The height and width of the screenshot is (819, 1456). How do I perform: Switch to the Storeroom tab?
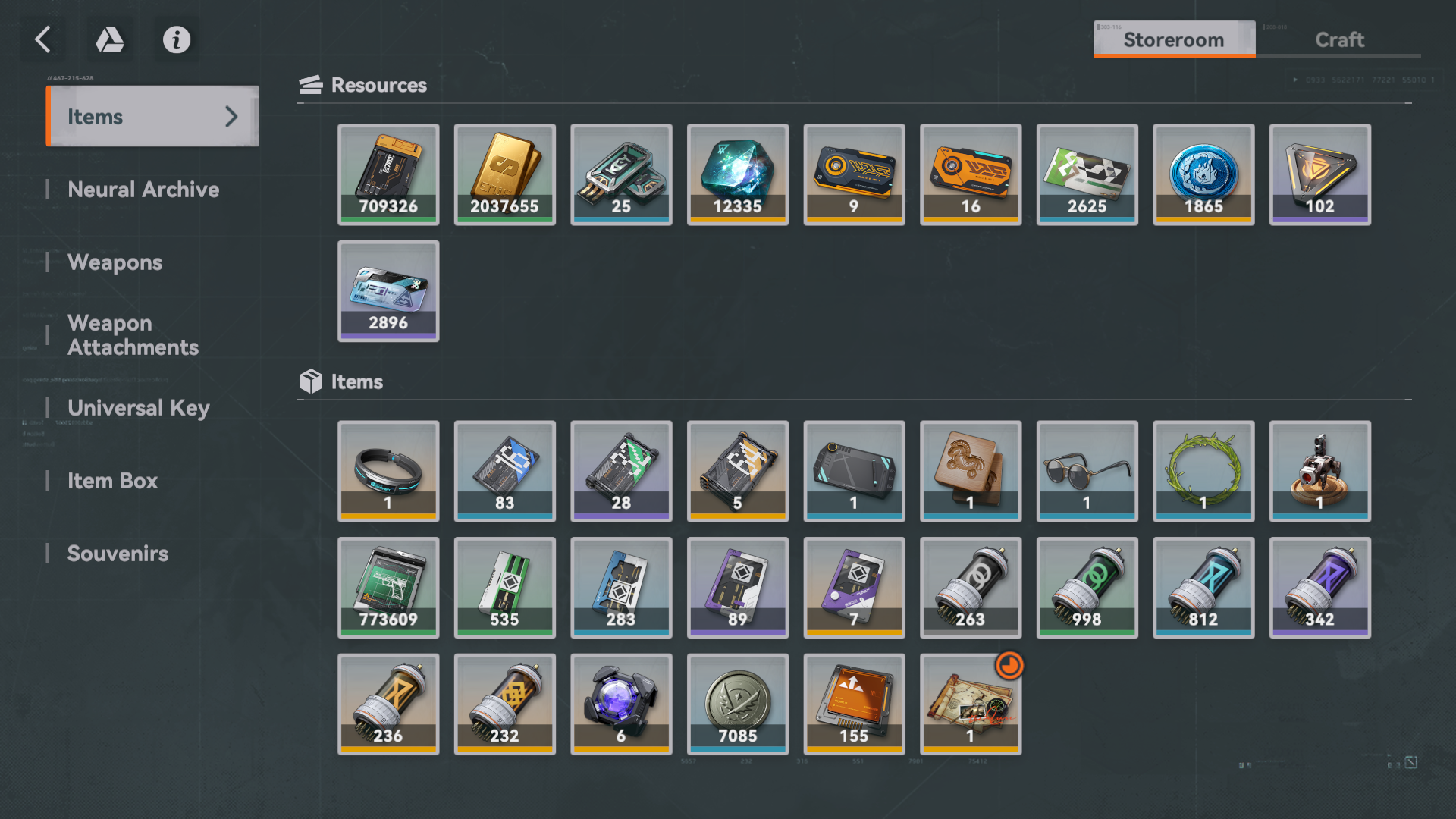coord(1174,39)
